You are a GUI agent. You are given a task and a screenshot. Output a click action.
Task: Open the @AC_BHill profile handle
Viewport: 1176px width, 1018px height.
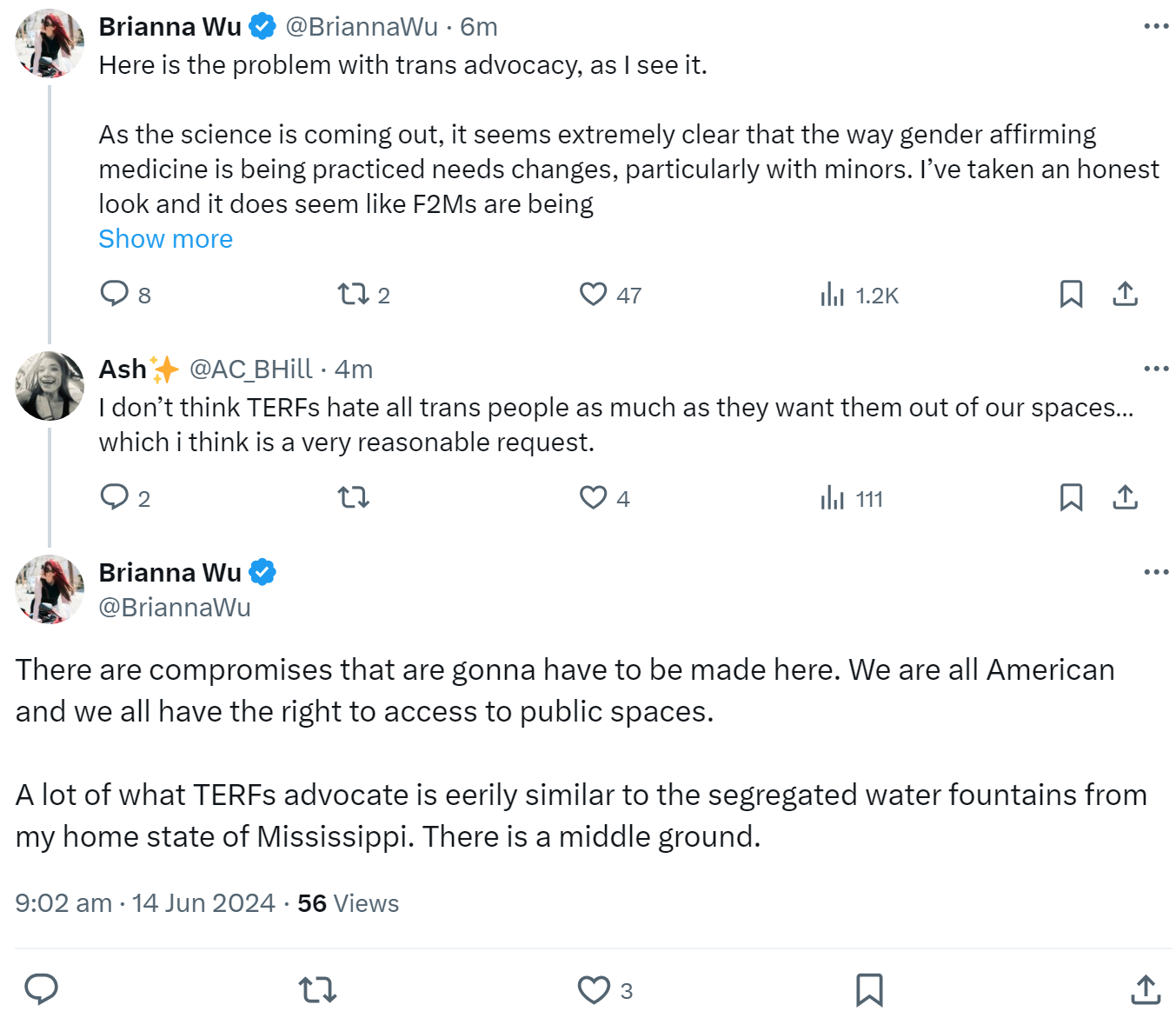pyautogui.click(x=250, y=369)
